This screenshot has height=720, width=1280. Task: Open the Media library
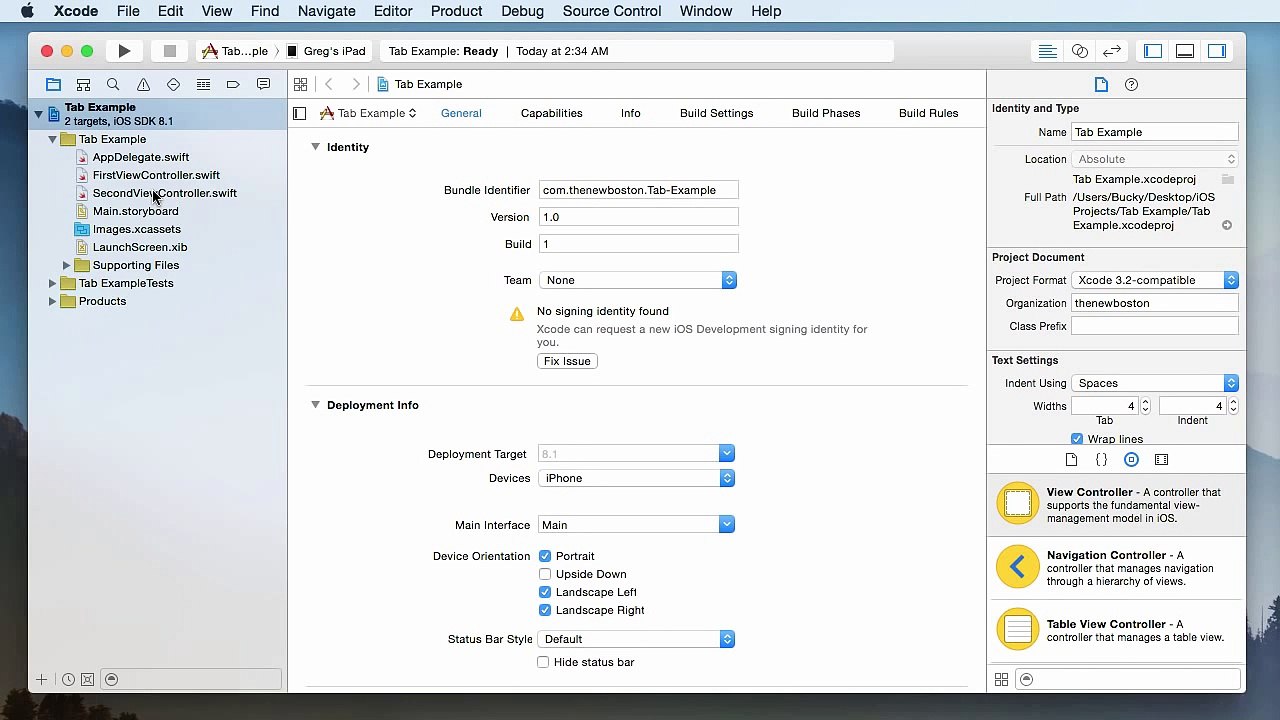click(x=1161, y=460)
